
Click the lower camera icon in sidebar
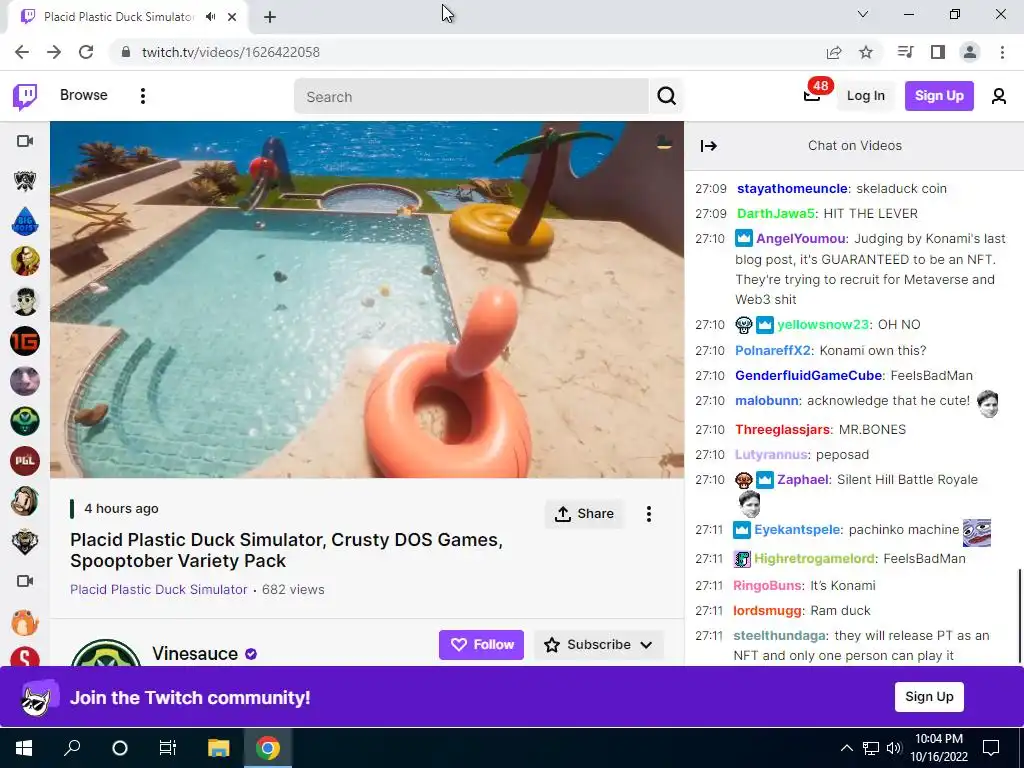pos(25,581)
